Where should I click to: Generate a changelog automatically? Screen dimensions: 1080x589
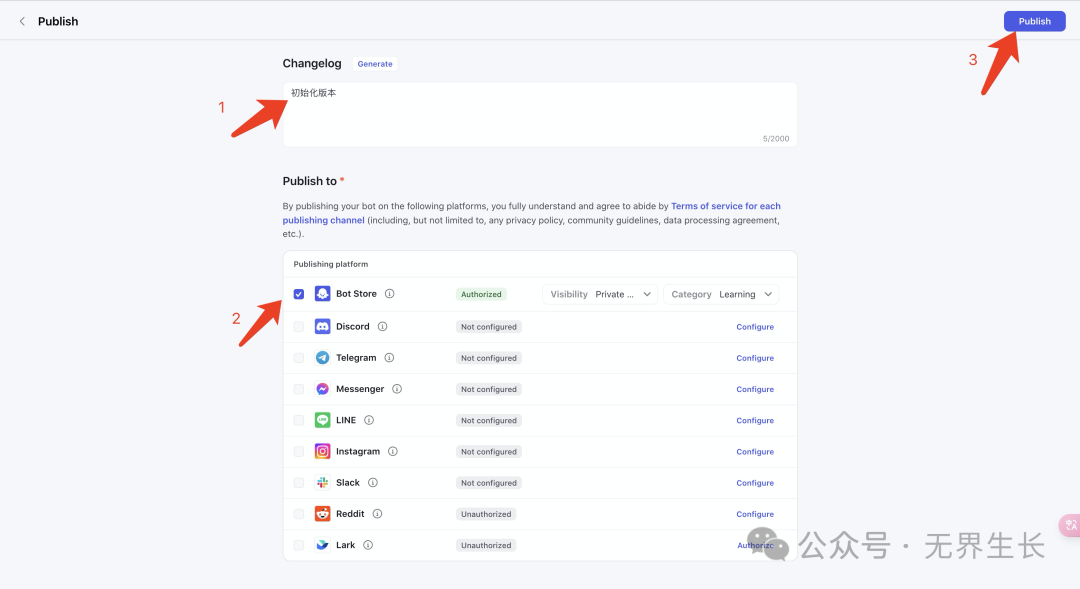point(375,64)
